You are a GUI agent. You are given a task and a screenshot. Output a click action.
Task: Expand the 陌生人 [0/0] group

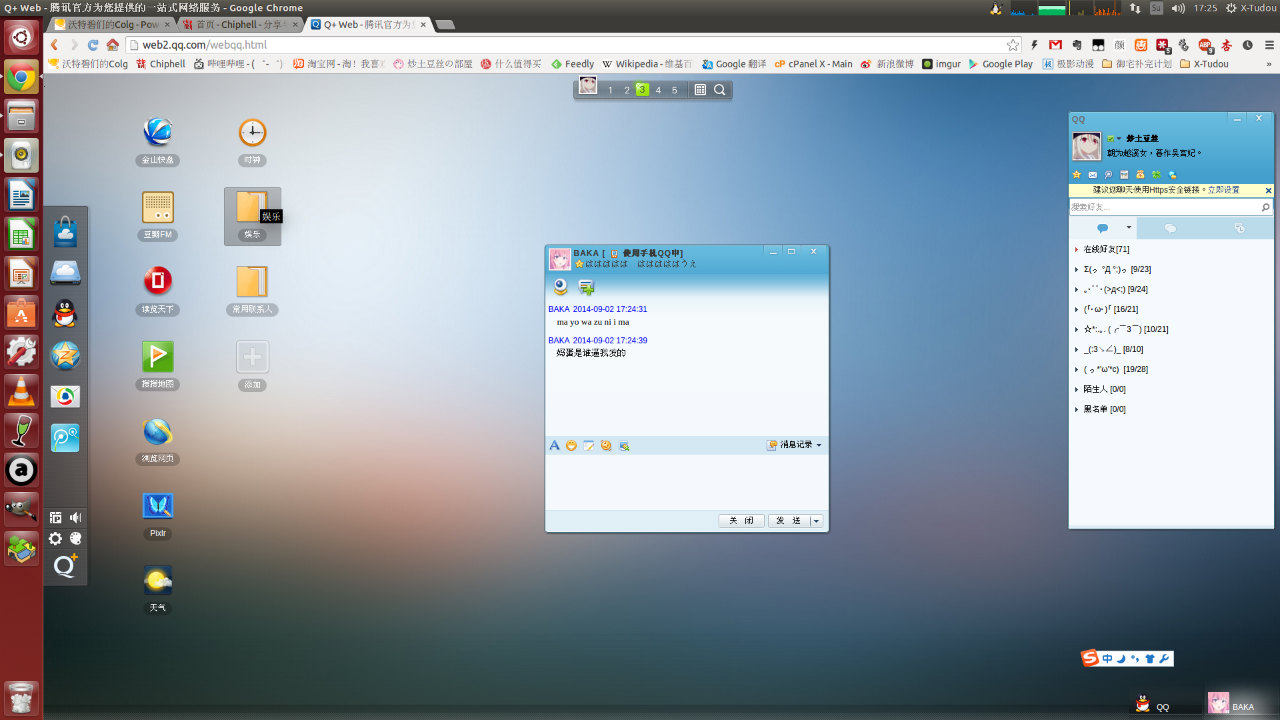tap(1104, 389)
